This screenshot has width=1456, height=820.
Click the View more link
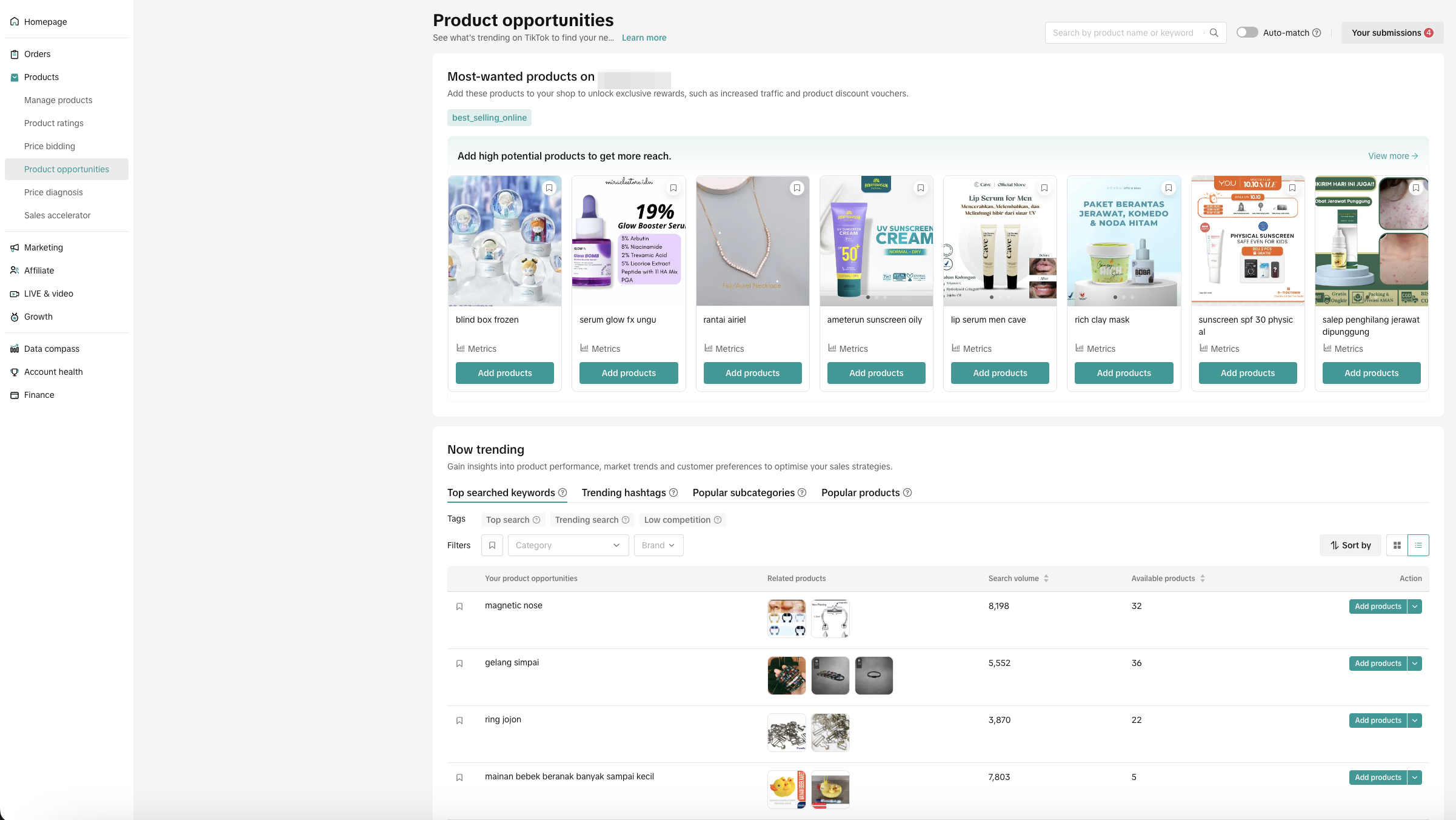pos(1392,156)
